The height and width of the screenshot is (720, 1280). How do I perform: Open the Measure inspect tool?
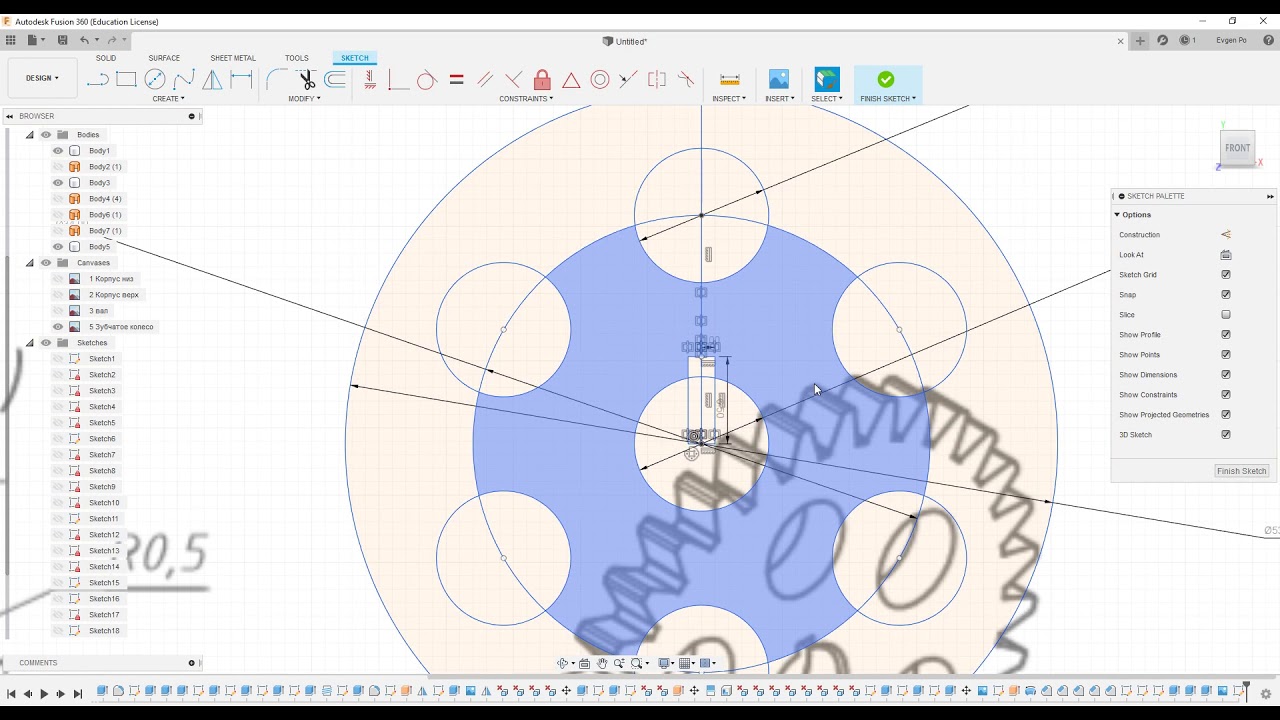pyautogui.click(x=729, y=80)
